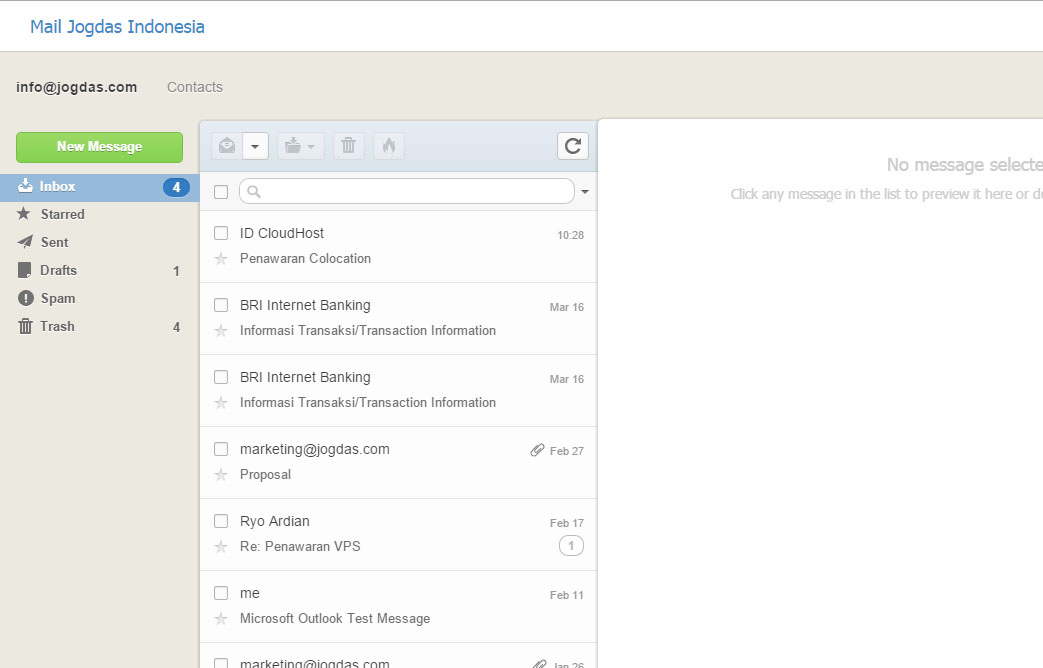Image resolution: width=1043 pixels, height=668 pixels.
Task: Star the ID CloudHost message
Action: (x=221, y=259)
